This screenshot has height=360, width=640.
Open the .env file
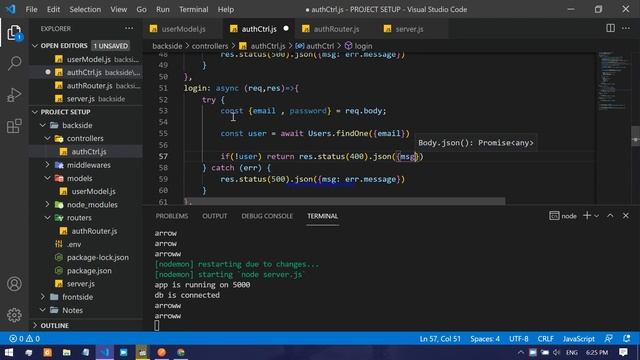(x=74, y=244)
